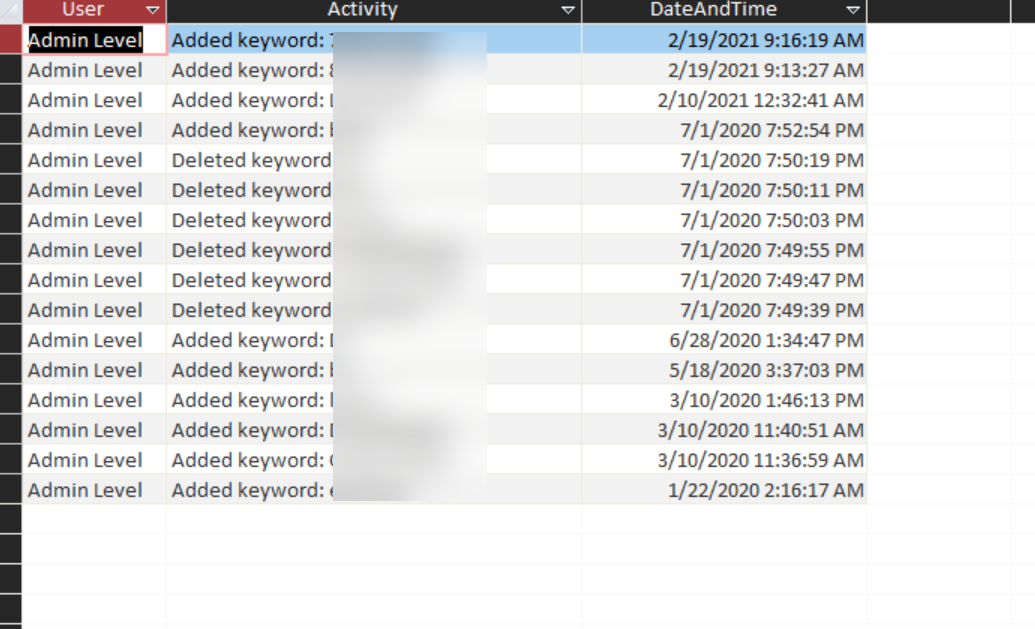1035x629 pixels.
Task: Select the 2/10/2021 12:32:41 AM date cell
Action: 760,100
